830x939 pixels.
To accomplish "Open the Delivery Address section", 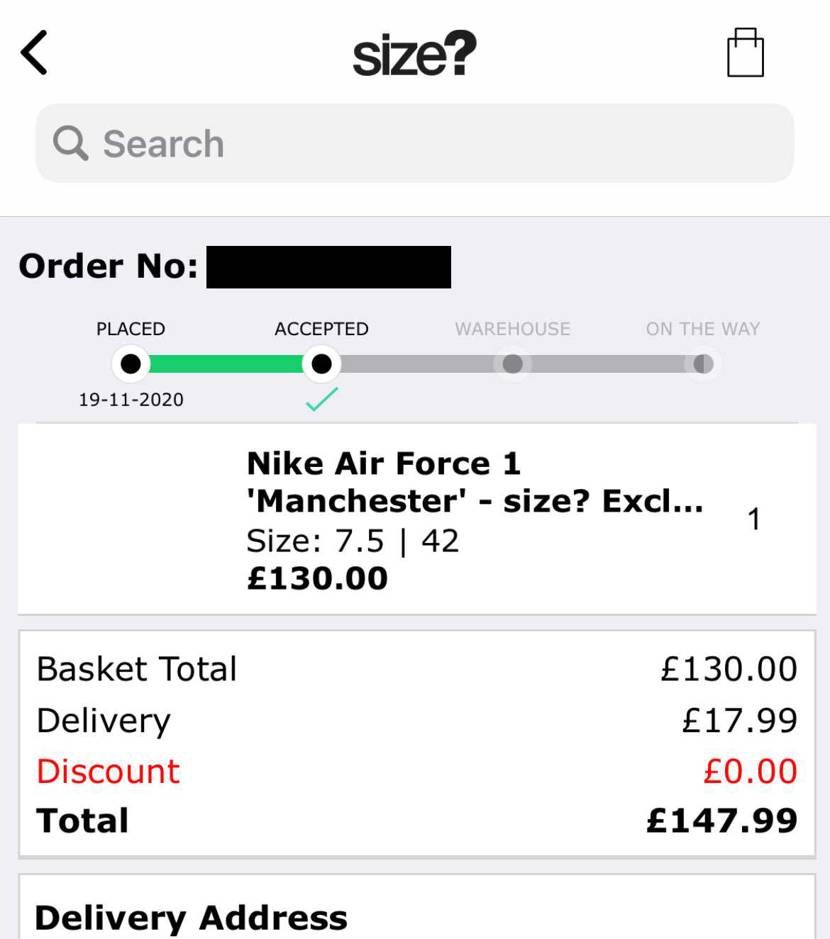I will [x=191, y=917].
